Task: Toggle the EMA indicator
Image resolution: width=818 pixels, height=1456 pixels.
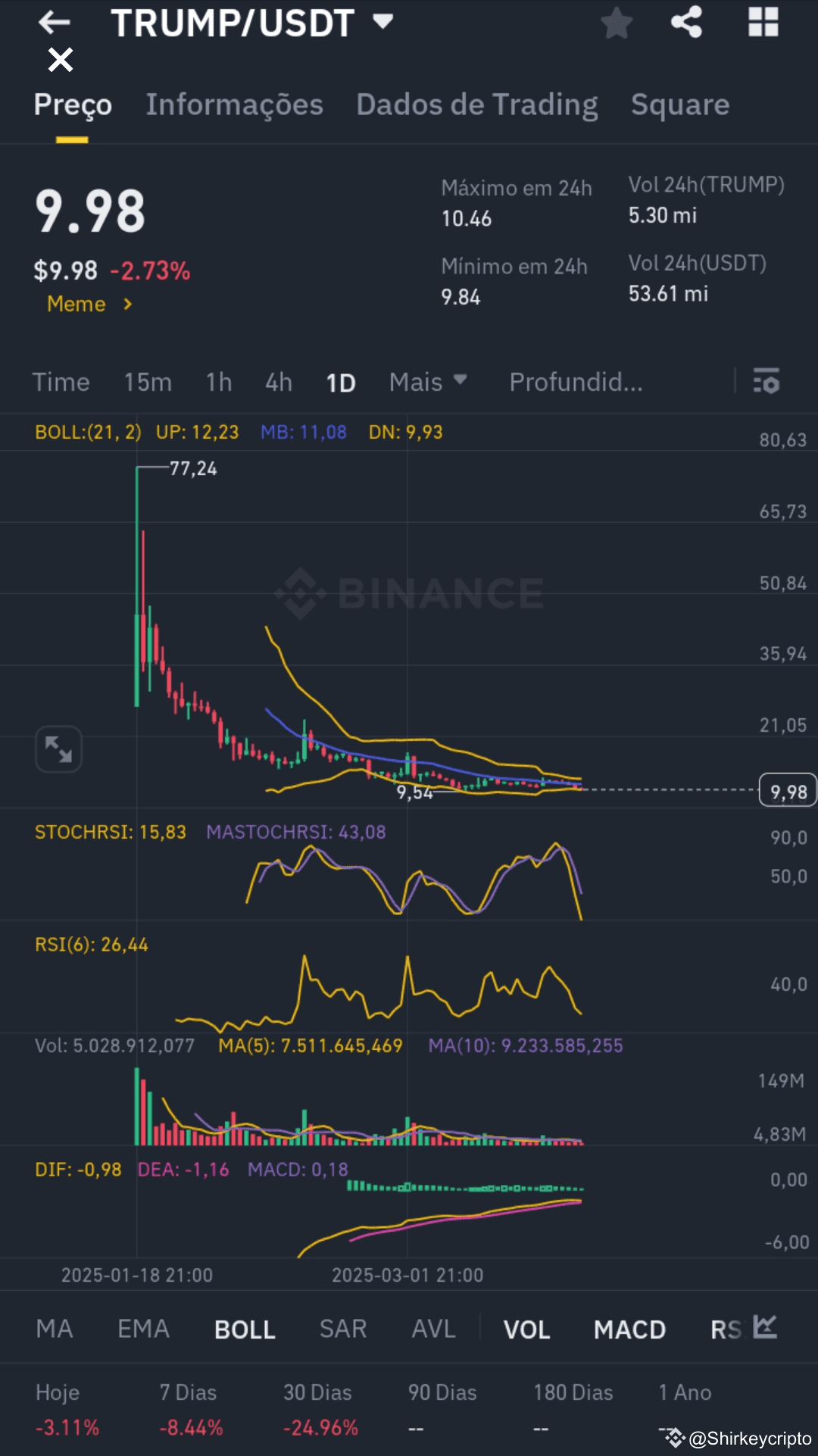Action: click(x=143, y=1329)
